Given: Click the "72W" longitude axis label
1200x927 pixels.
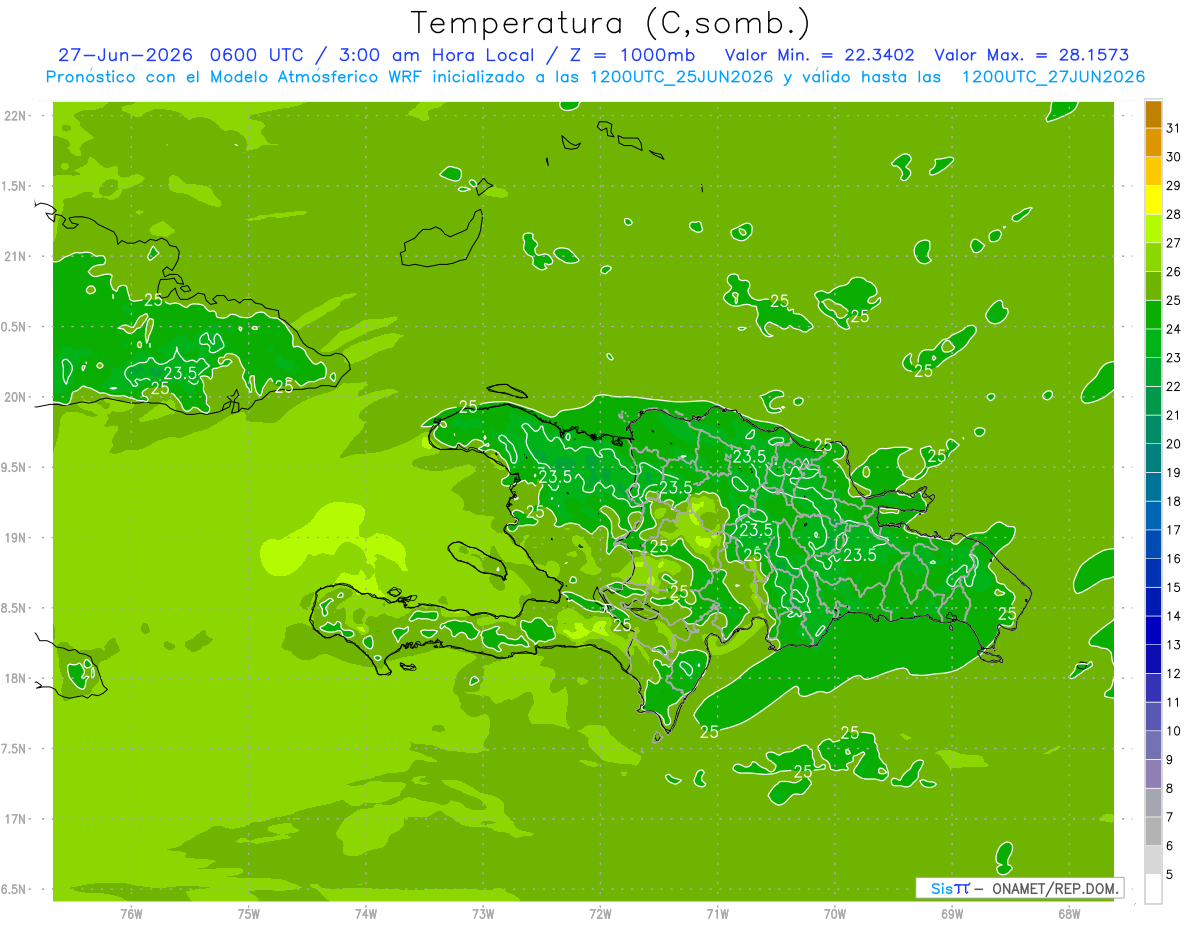Looking at the screenshot, I should [x=601, y=913].
